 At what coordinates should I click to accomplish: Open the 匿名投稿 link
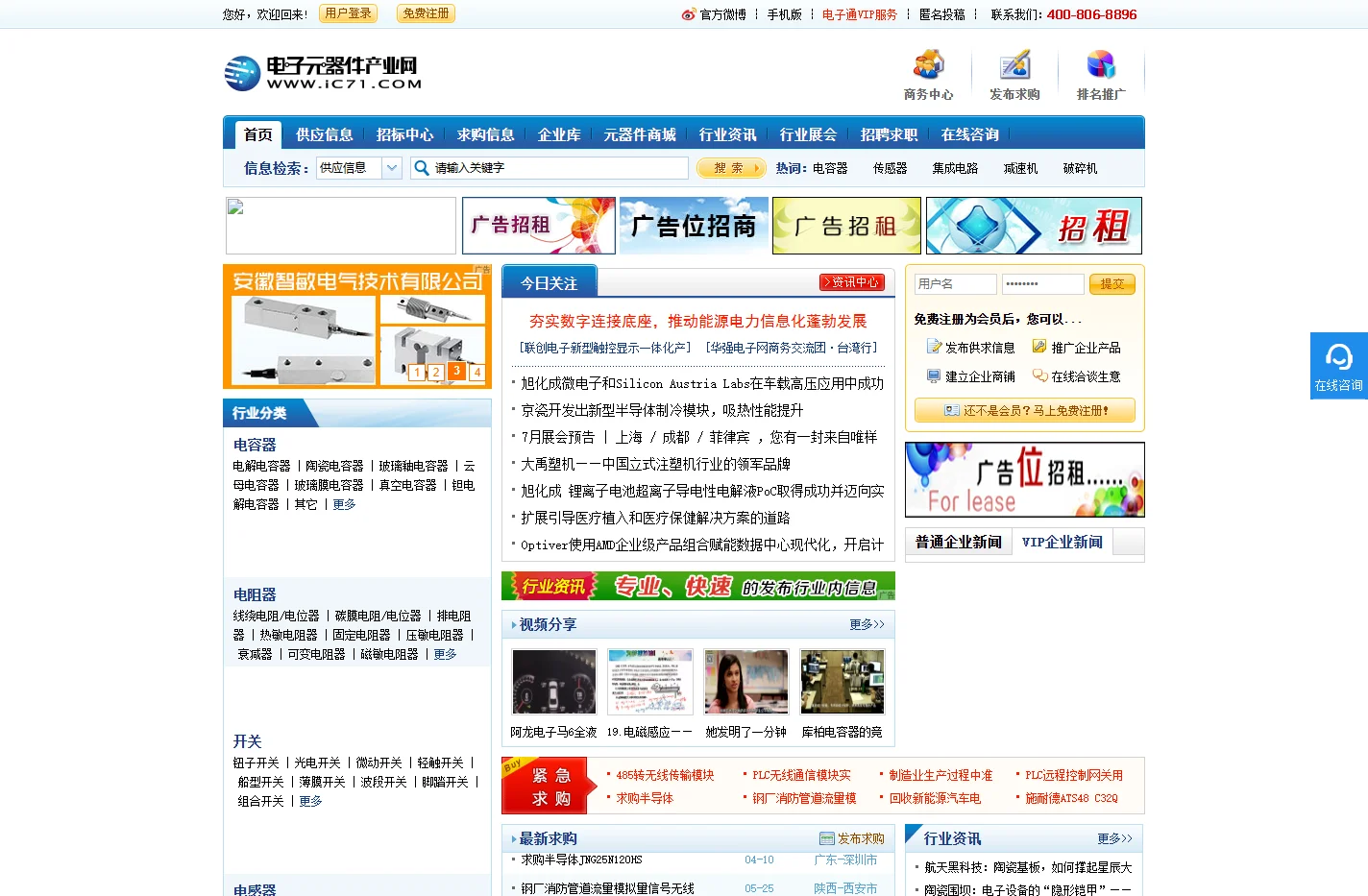pos(942,14)
